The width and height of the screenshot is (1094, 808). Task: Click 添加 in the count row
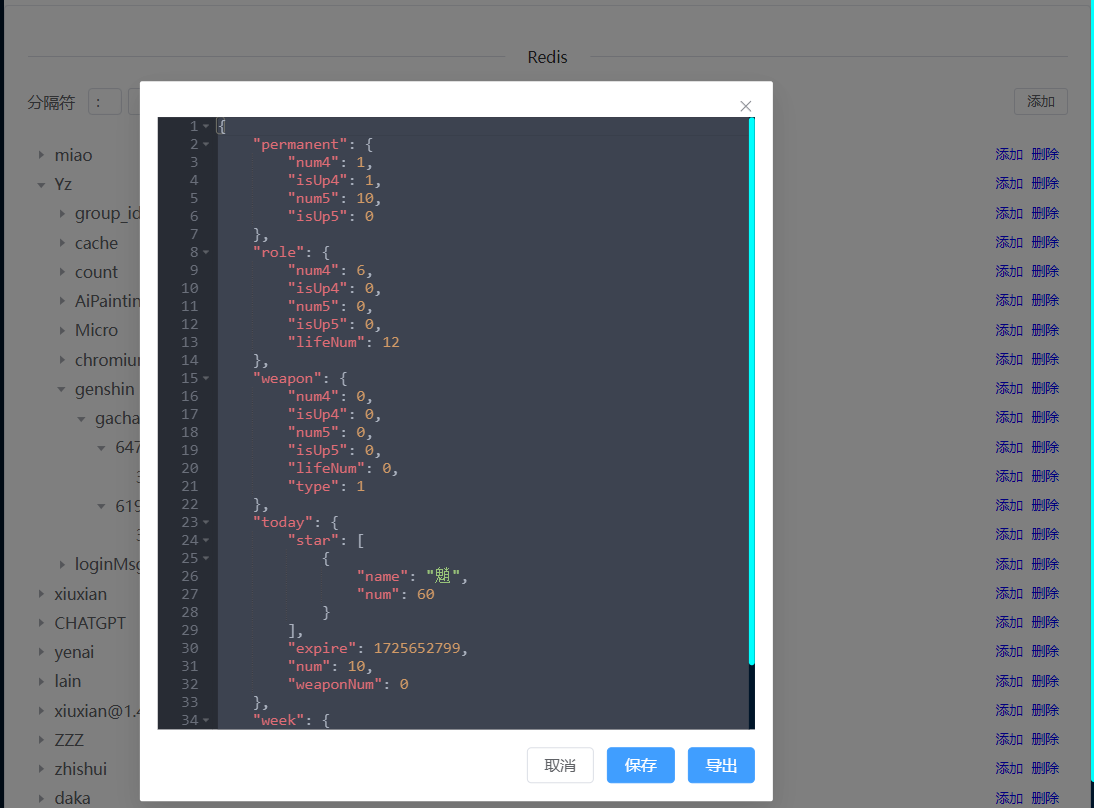coord(1009,271)
